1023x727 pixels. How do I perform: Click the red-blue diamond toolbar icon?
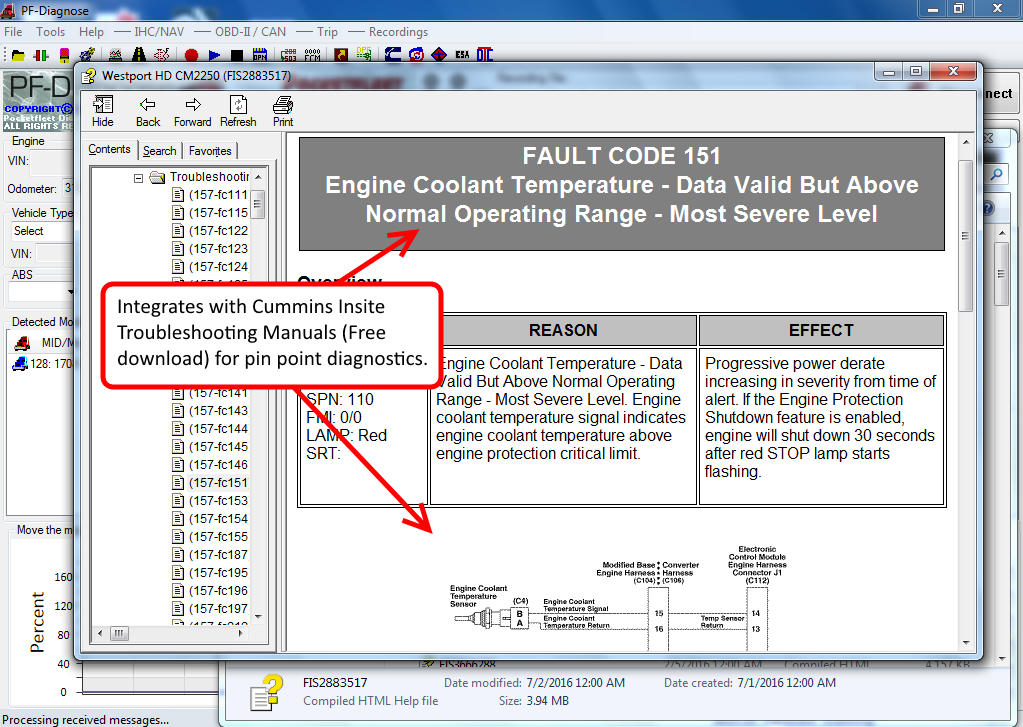tap(440, 55)
